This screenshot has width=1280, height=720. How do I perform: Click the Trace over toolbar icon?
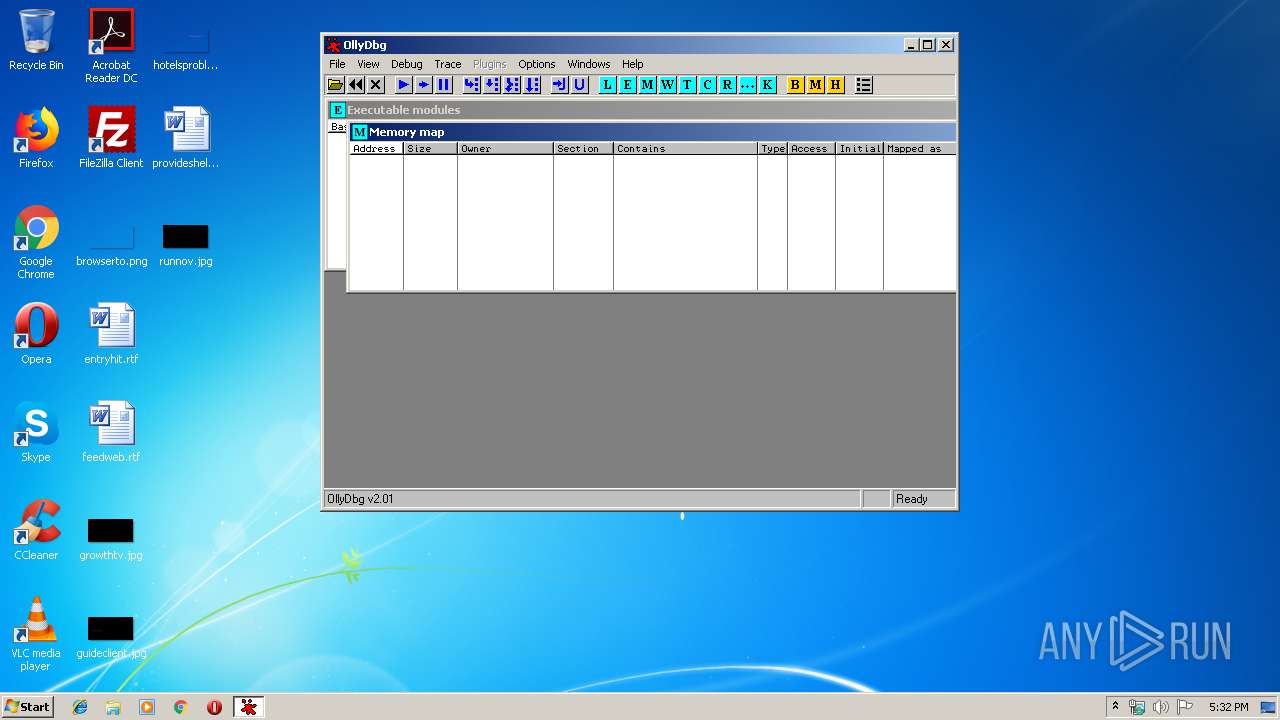532,85
